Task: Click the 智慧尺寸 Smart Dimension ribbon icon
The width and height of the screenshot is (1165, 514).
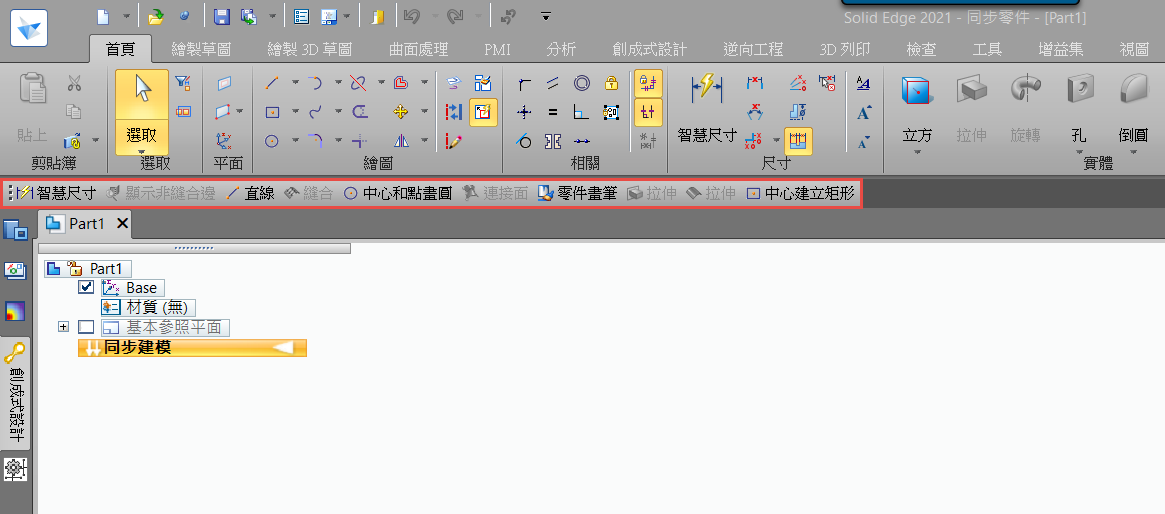Action: click(707, 88)
